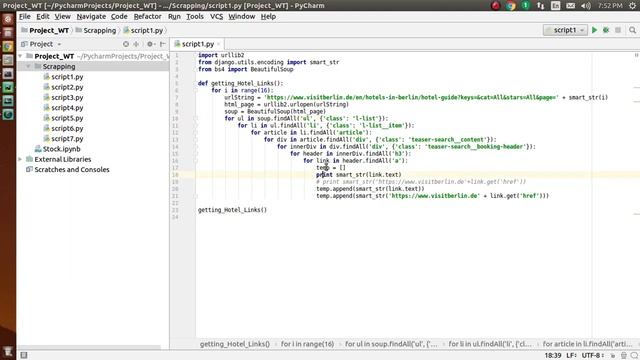Open the Tools menu

(x=195, y=16)
